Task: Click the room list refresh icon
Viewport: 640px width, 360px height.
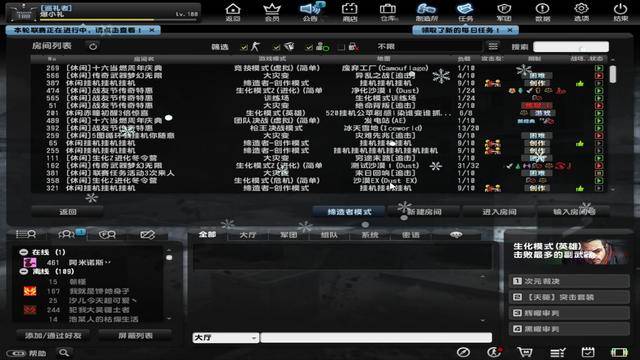Action: pyautogui.click(x=93, y=46)
